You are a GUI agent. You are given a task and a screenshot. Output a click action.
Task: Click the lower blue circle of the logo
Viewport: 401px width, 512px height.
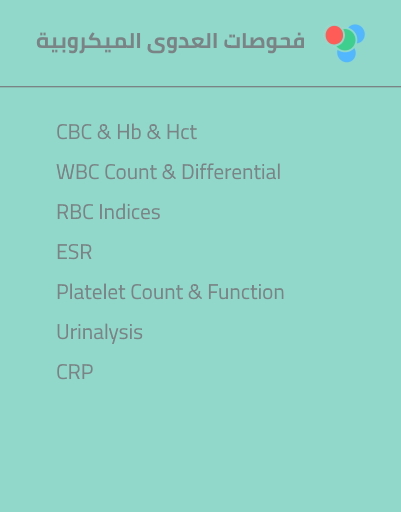(x=346, y=55)
